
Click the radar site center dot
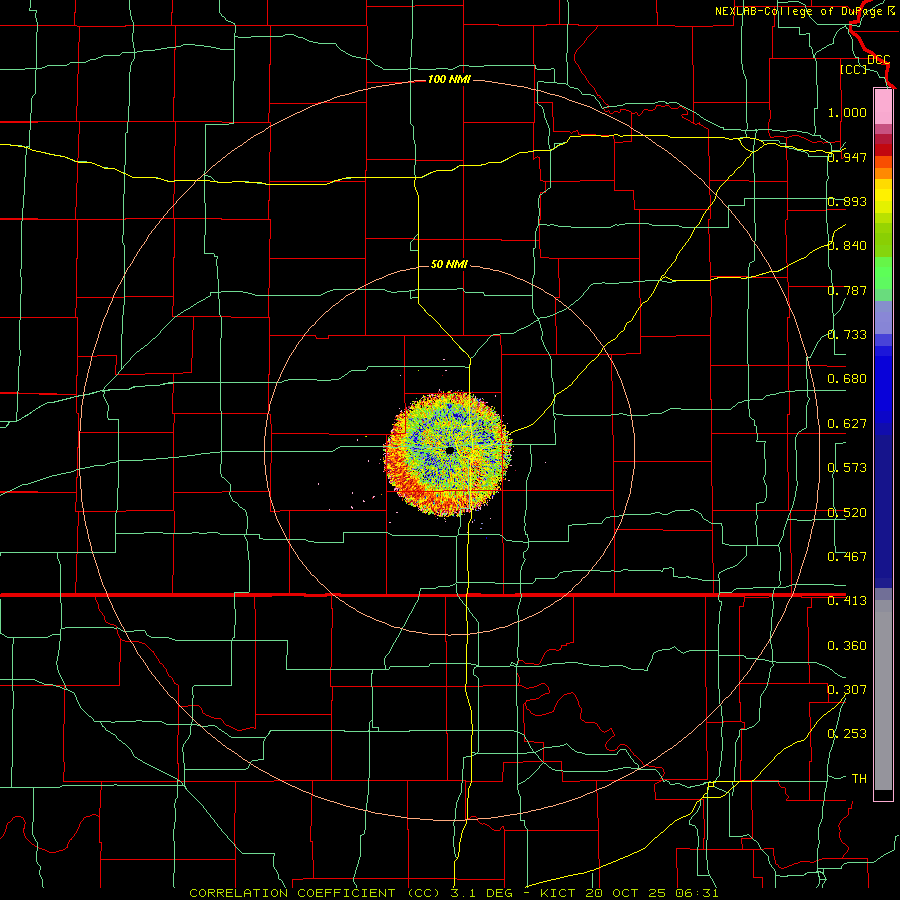[x=449, y=451]
